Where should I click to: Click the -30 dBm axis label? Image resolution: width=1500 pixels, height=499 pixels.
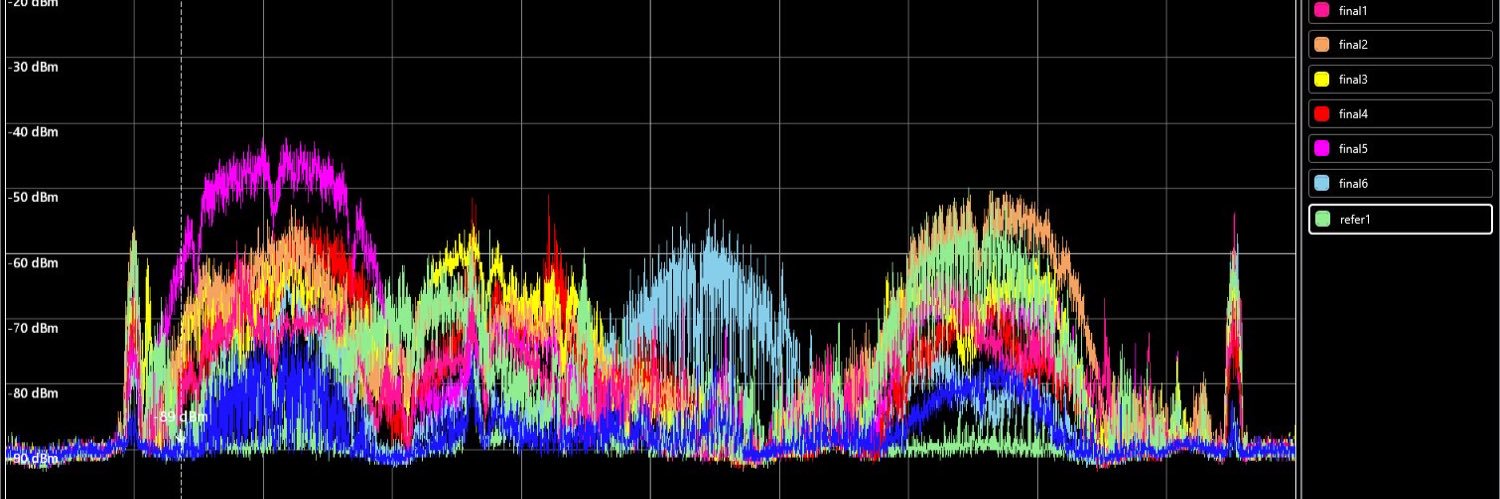tap(32, 68)
